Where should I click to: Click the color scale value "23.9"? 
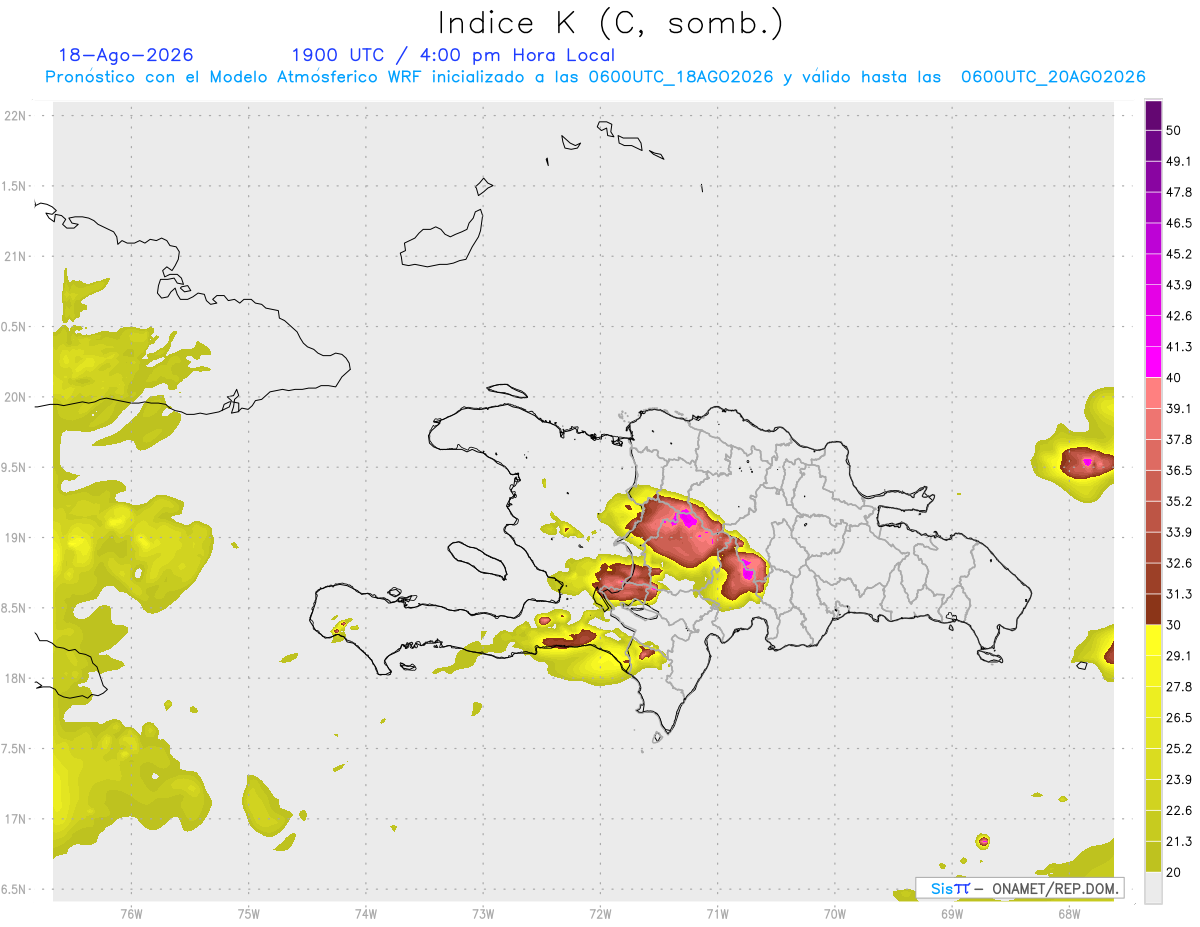click(x=1179, y=780)
